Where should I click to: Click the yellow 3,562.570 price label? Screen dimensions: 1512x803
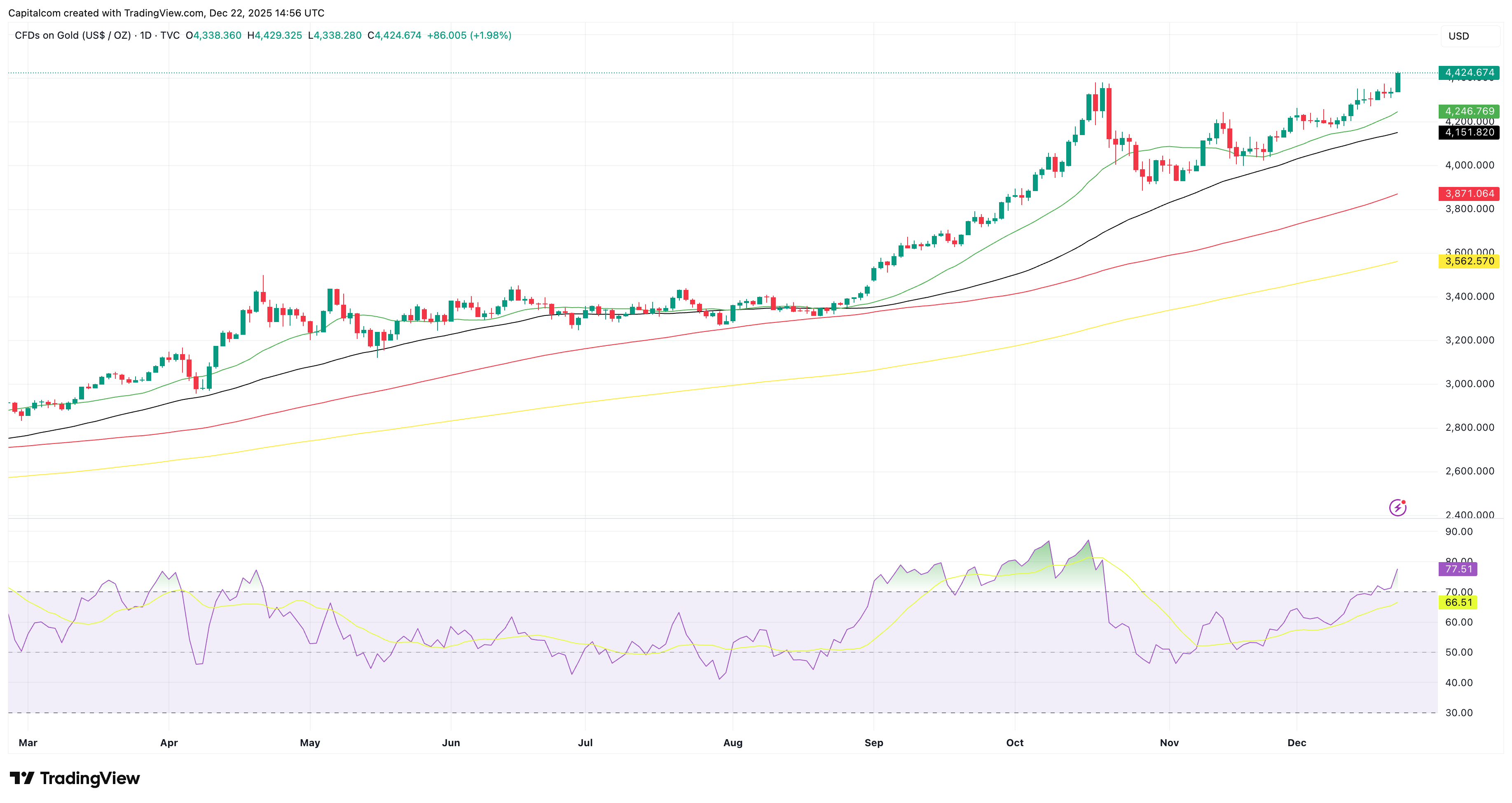click(x=1469, y=261)
